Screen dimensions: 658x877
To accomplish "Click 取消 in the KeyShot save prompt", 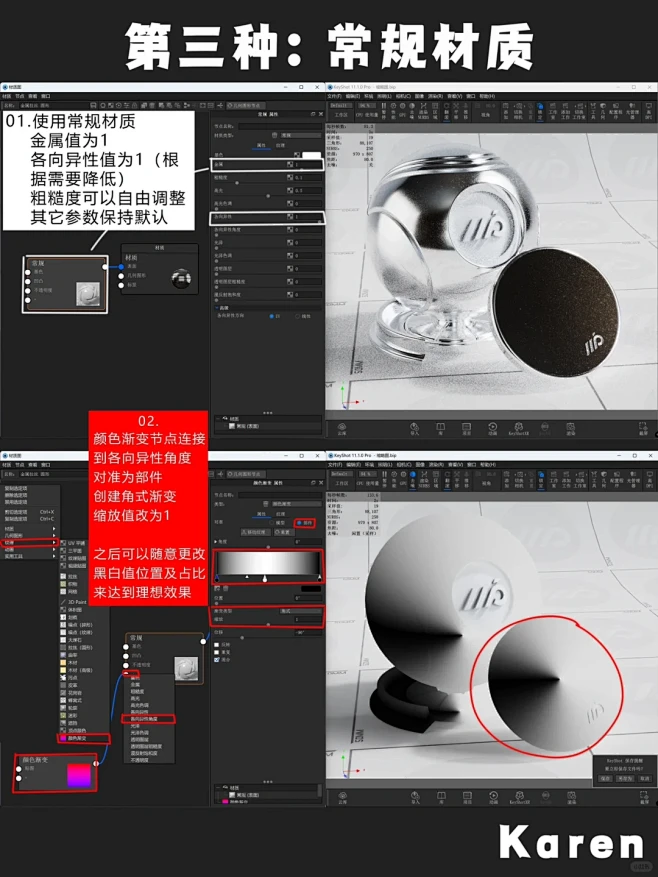I will point(645,779).
